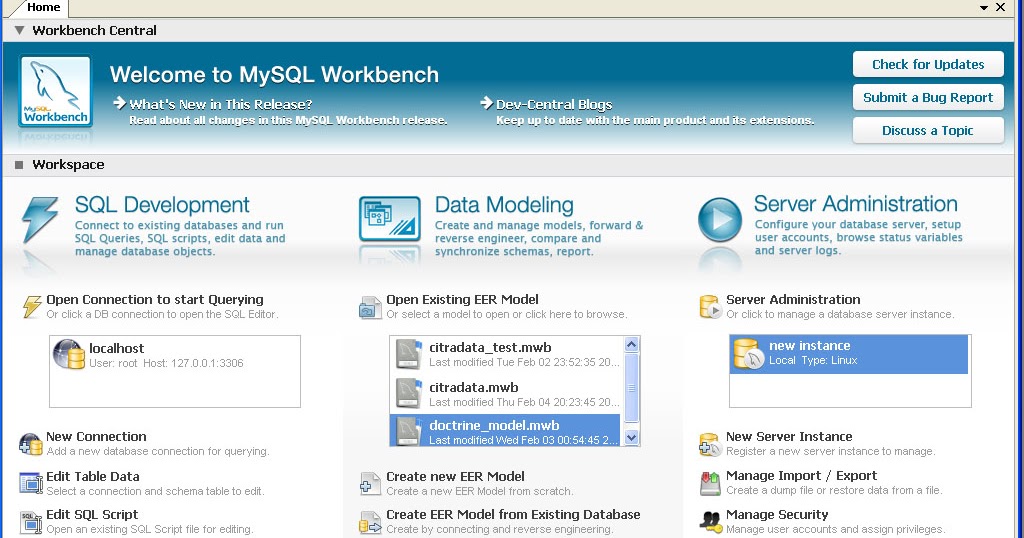This screenshot has height=538, width=1024.
Task: Click the EER model list scrollbar thumb
Action: coord(632,388)
